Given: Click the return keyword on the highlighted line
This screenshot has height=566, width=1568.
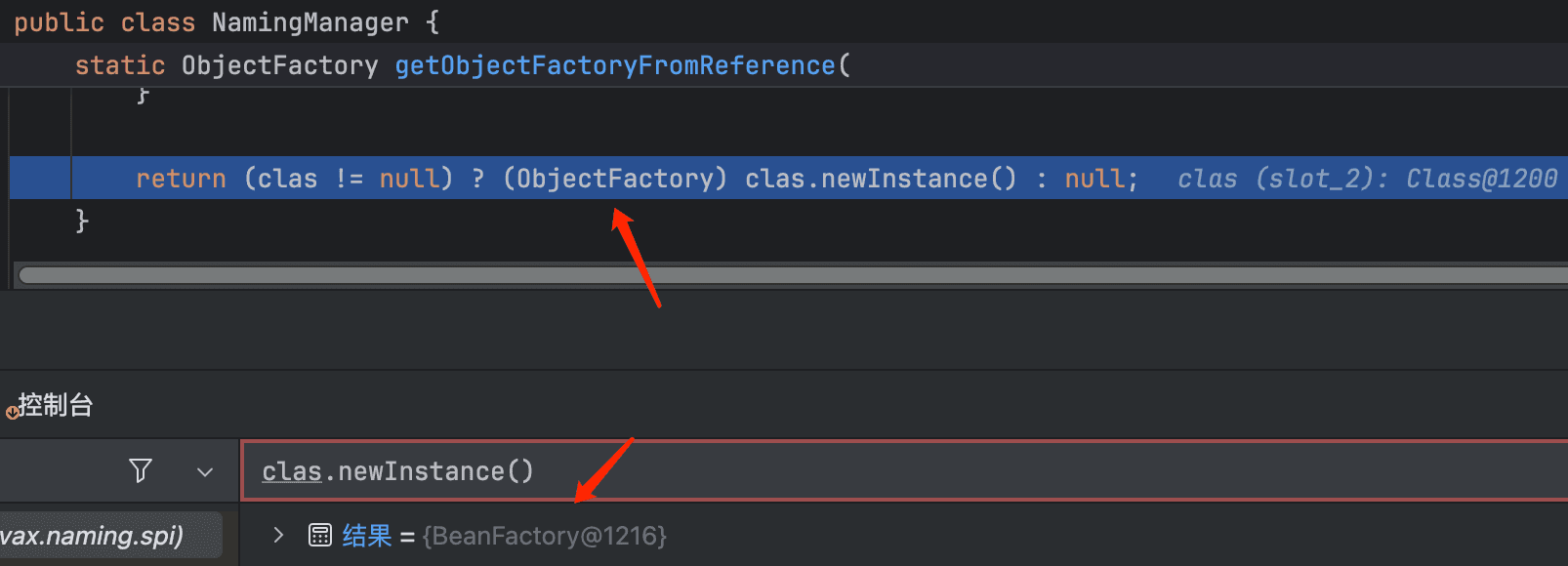Looking at the screenshot, I should (181, 179).
